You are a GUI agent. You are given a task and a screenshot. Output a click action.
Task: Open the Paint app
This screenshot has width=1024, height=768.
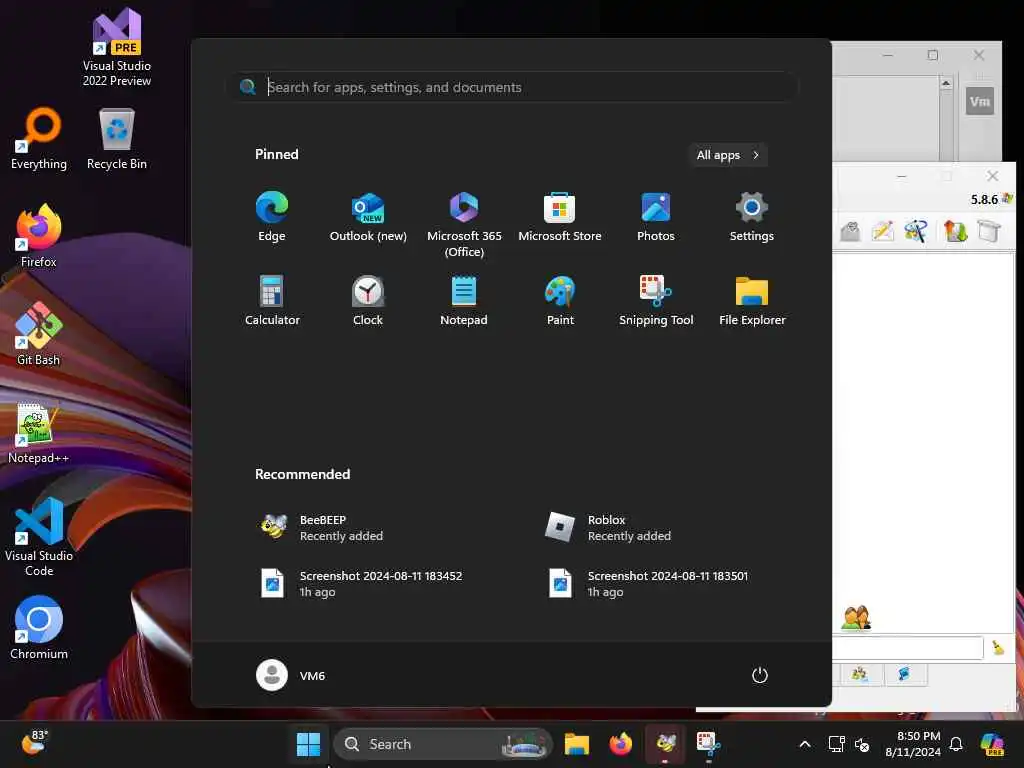click(560, 301)
